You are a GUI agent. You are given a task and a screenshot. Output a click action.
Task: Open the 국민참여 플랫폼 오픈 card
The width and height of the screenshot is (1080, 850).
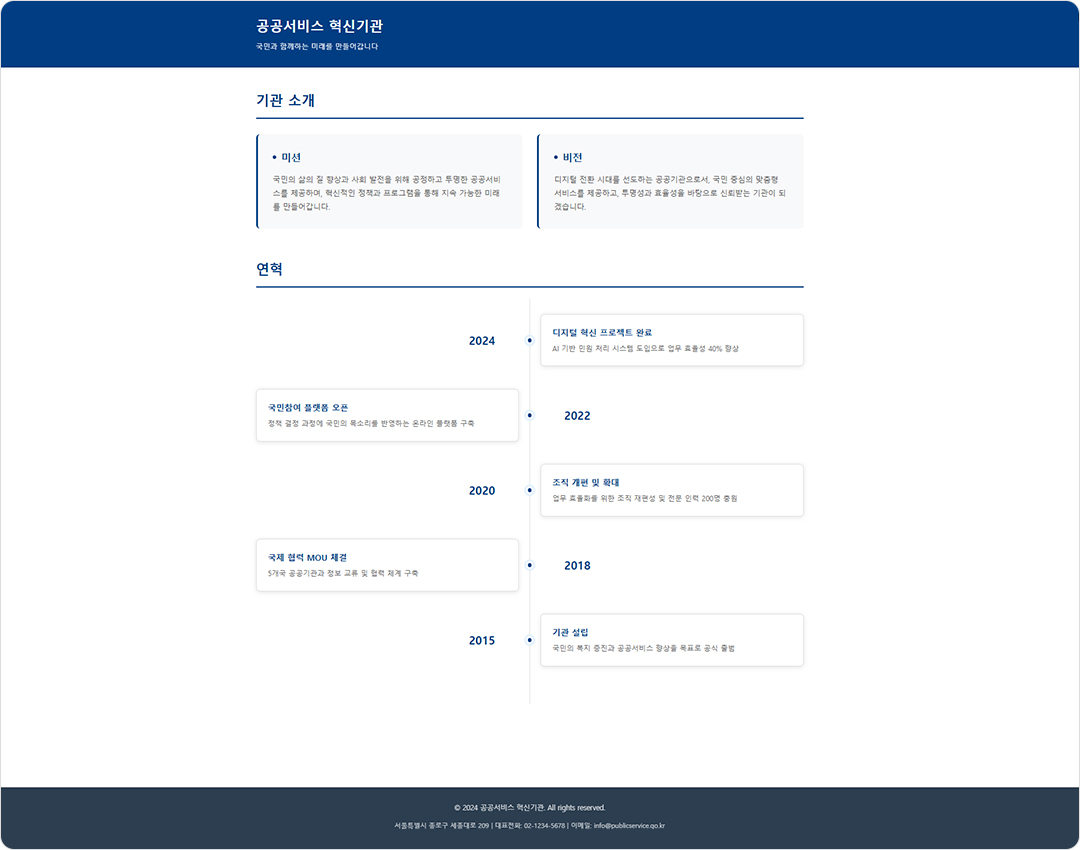pyautogui.click(x=387, y=415)
